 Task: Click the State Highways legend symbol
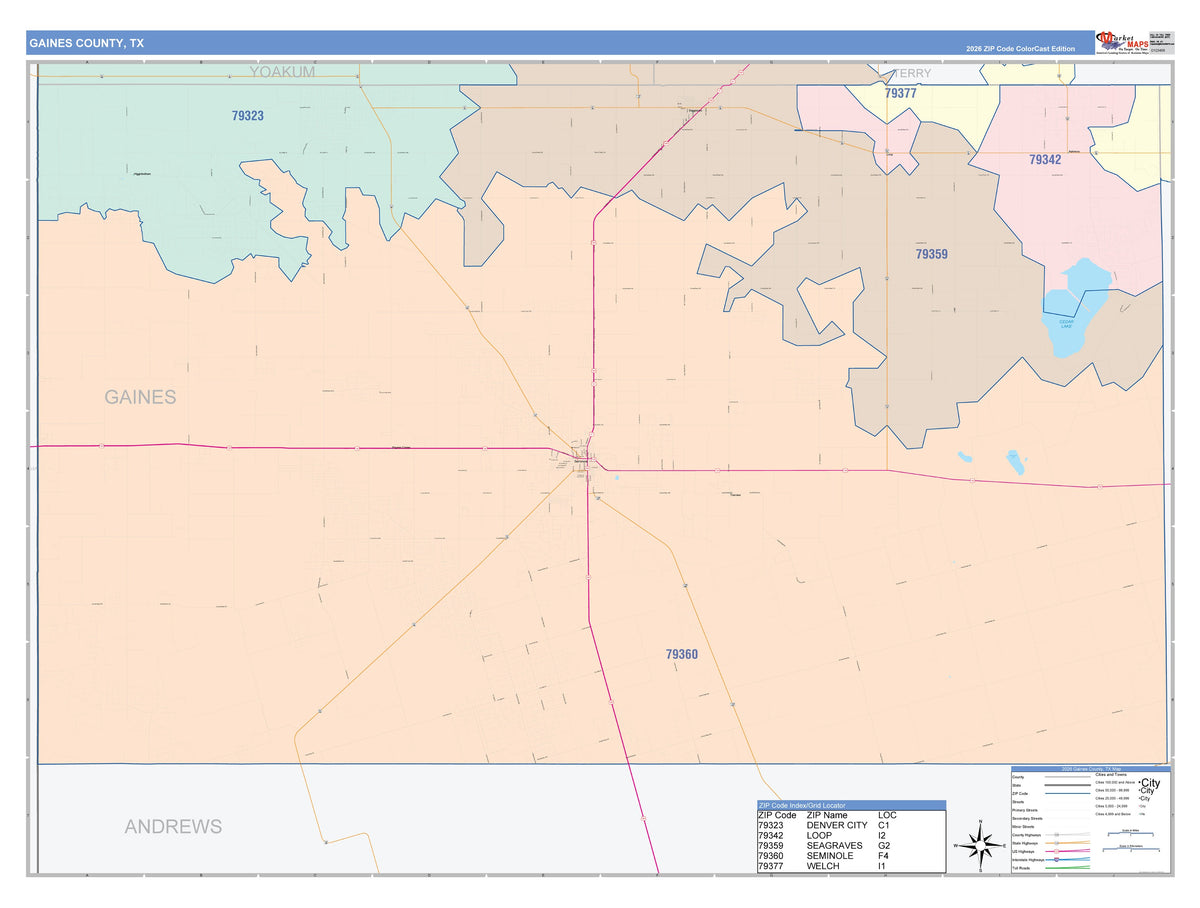pyautogui.click(x=1068, y=842)
